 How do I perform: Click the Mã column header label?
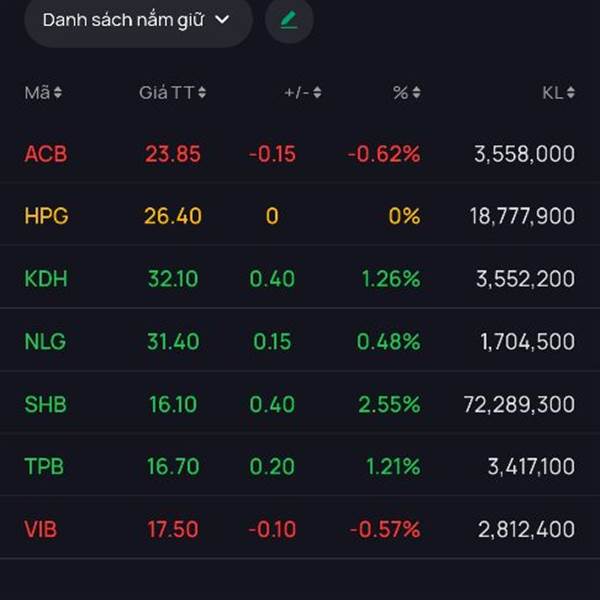(37, 93)
